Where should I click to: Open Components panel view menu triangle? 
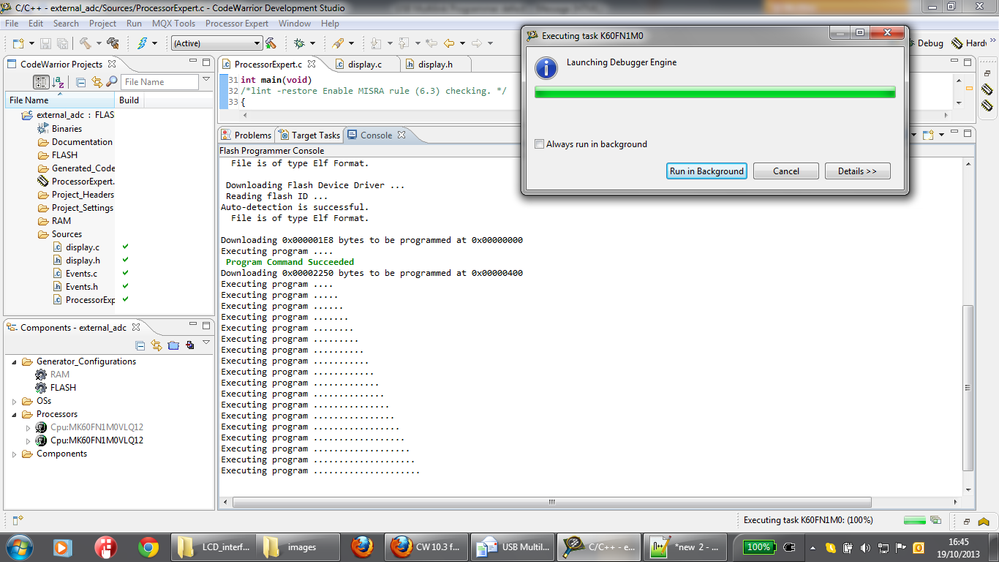point(206,343)
